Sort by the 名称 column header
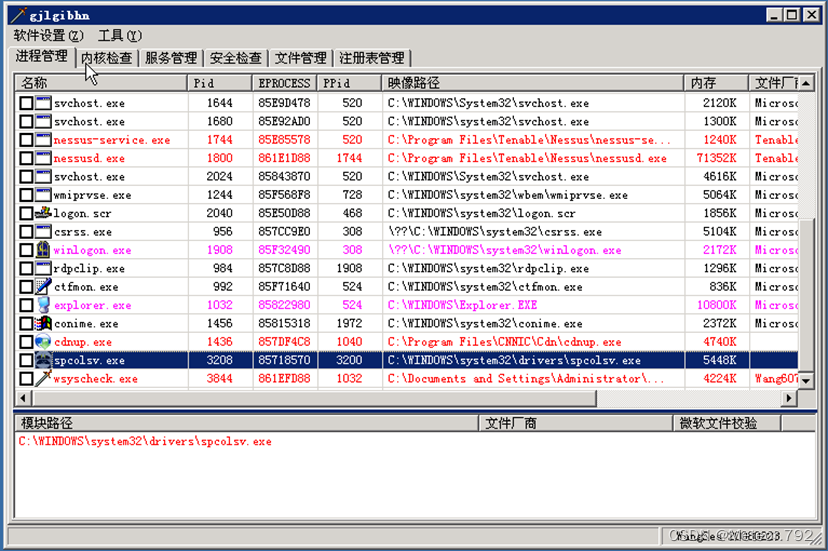 101,83
